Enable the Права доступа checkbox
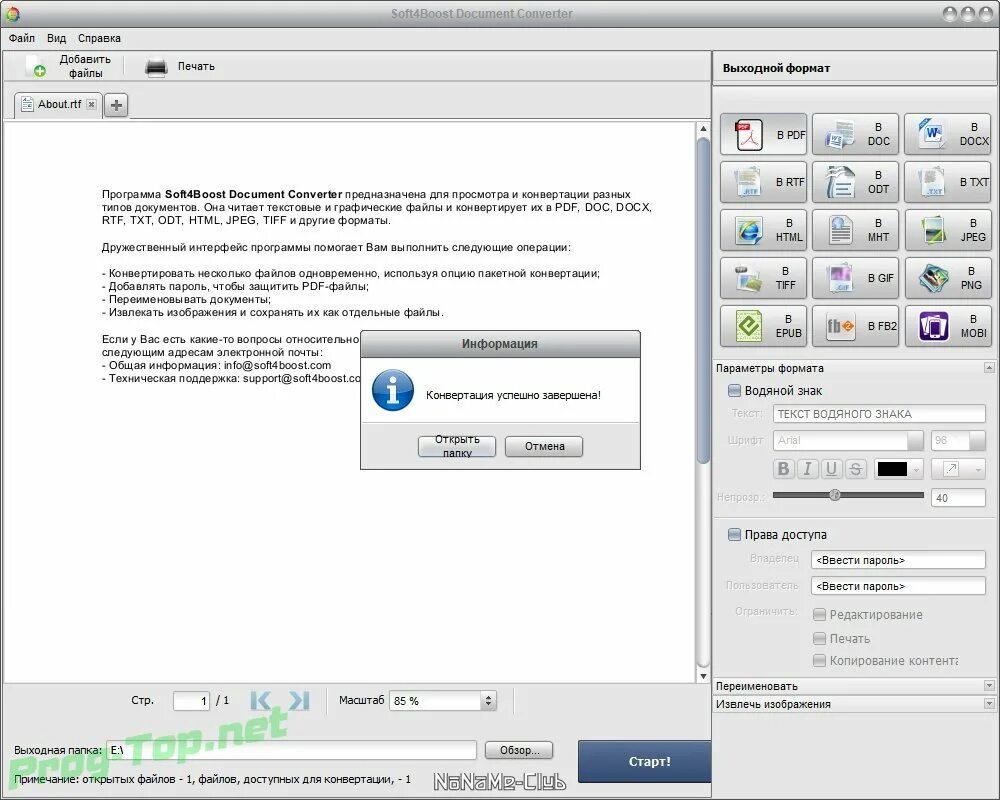 point(734,535)
